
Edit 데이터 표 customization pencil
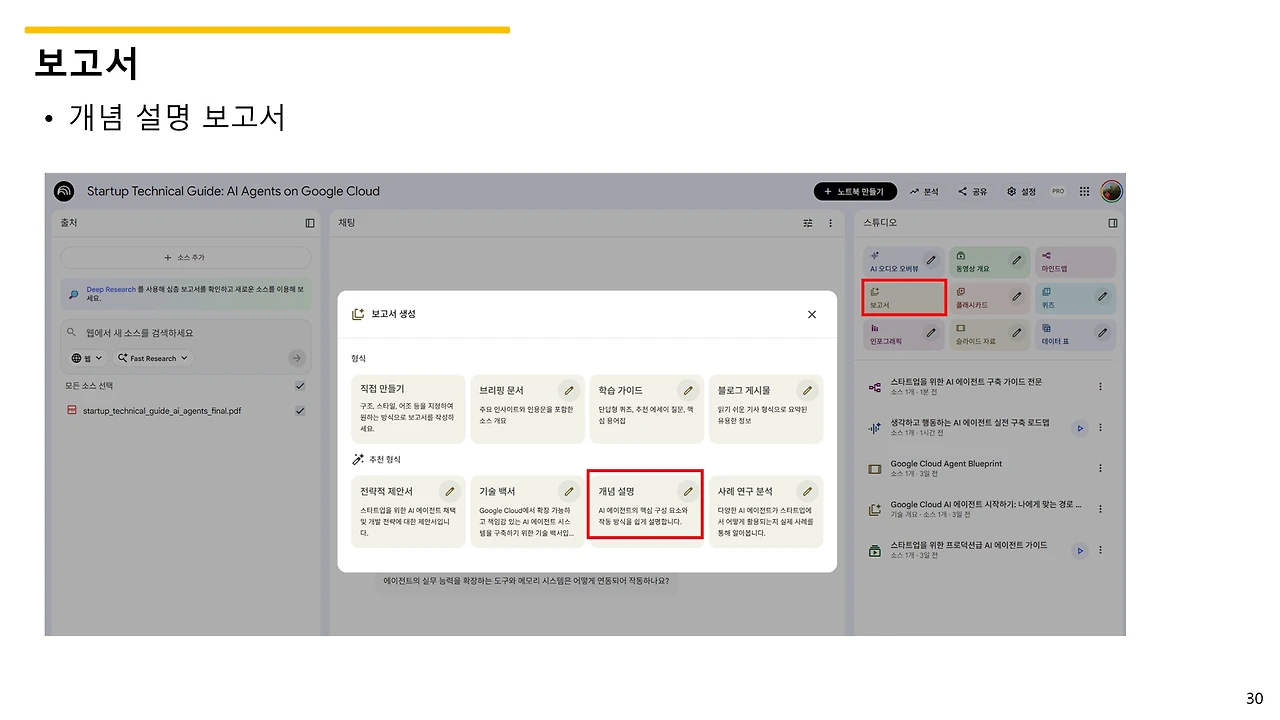pos(1102,332)
